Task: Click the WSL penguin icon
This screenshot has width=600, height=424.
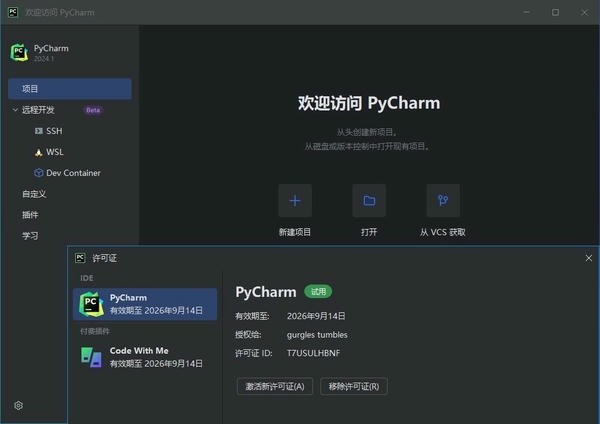Action: pyautogui.click(x=39, y=152)
